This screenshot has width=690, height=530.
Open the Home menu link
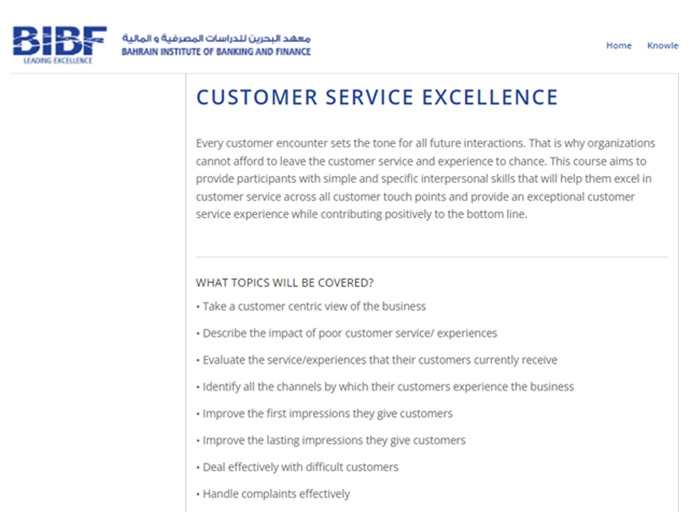pyautogui.click(x=619, y=45)
